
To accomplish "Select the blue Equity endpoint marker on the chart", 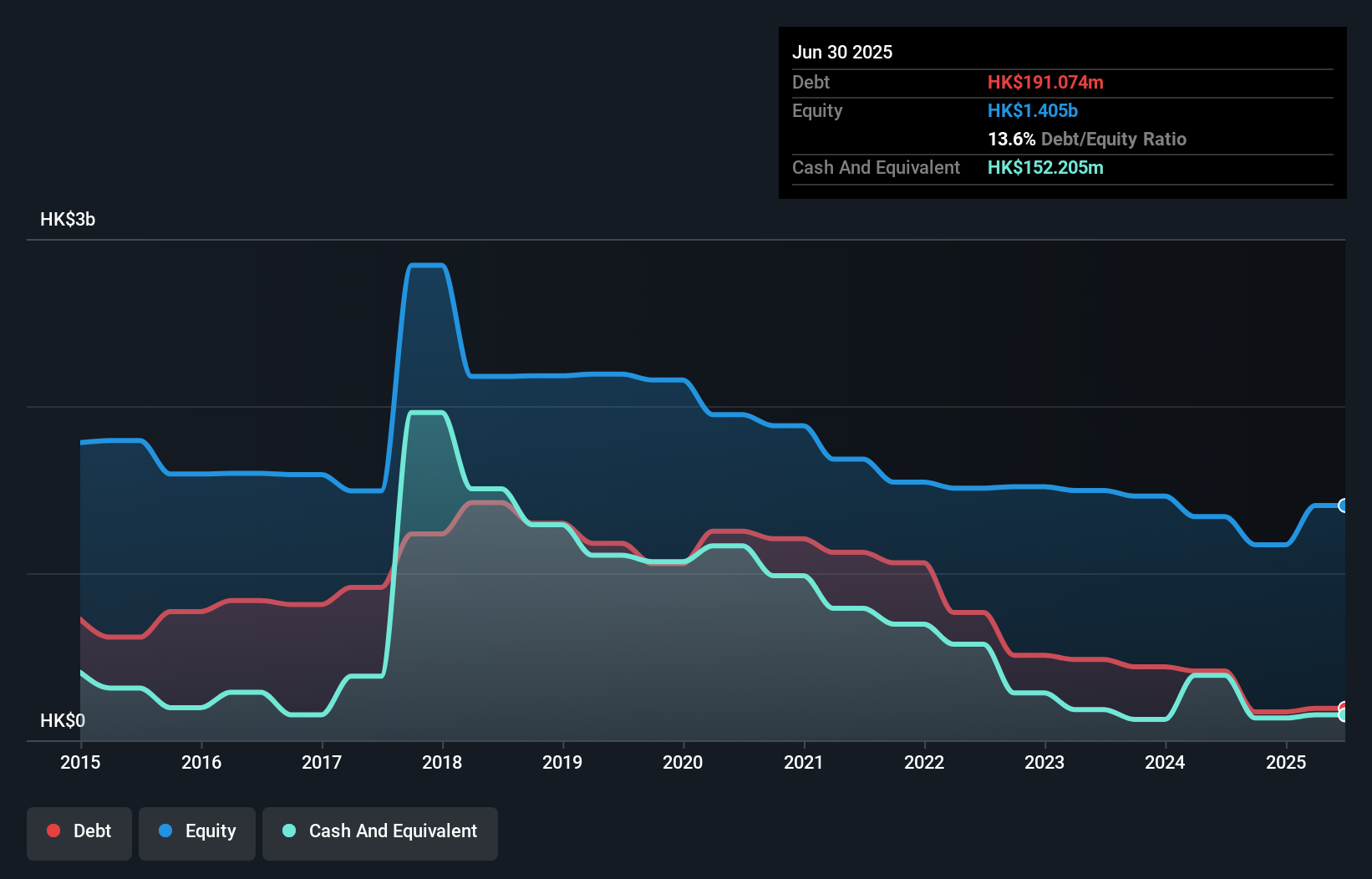I will 1343,506.
